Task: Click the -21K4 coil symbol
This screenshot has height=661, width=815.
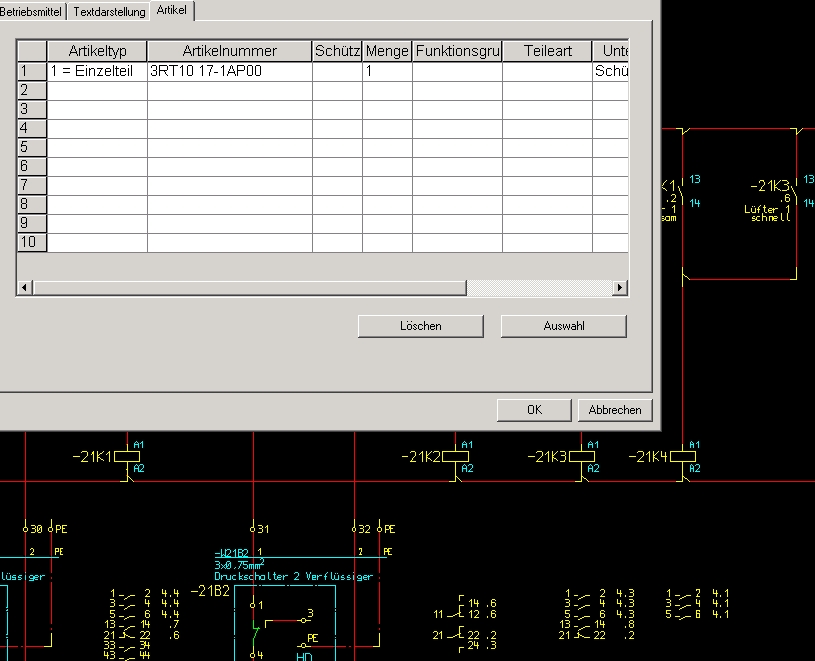Action: coord(682,456)
